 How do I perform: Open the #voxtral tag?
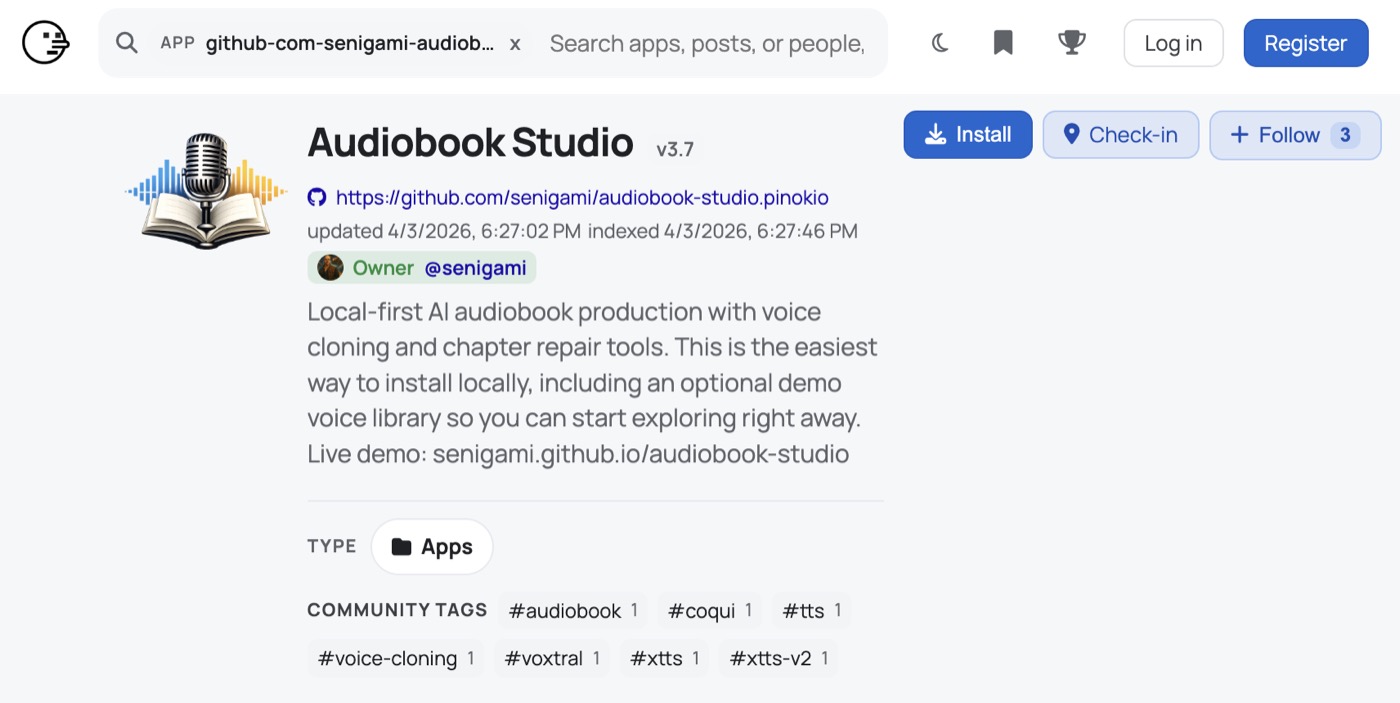(x=552, y=658)
